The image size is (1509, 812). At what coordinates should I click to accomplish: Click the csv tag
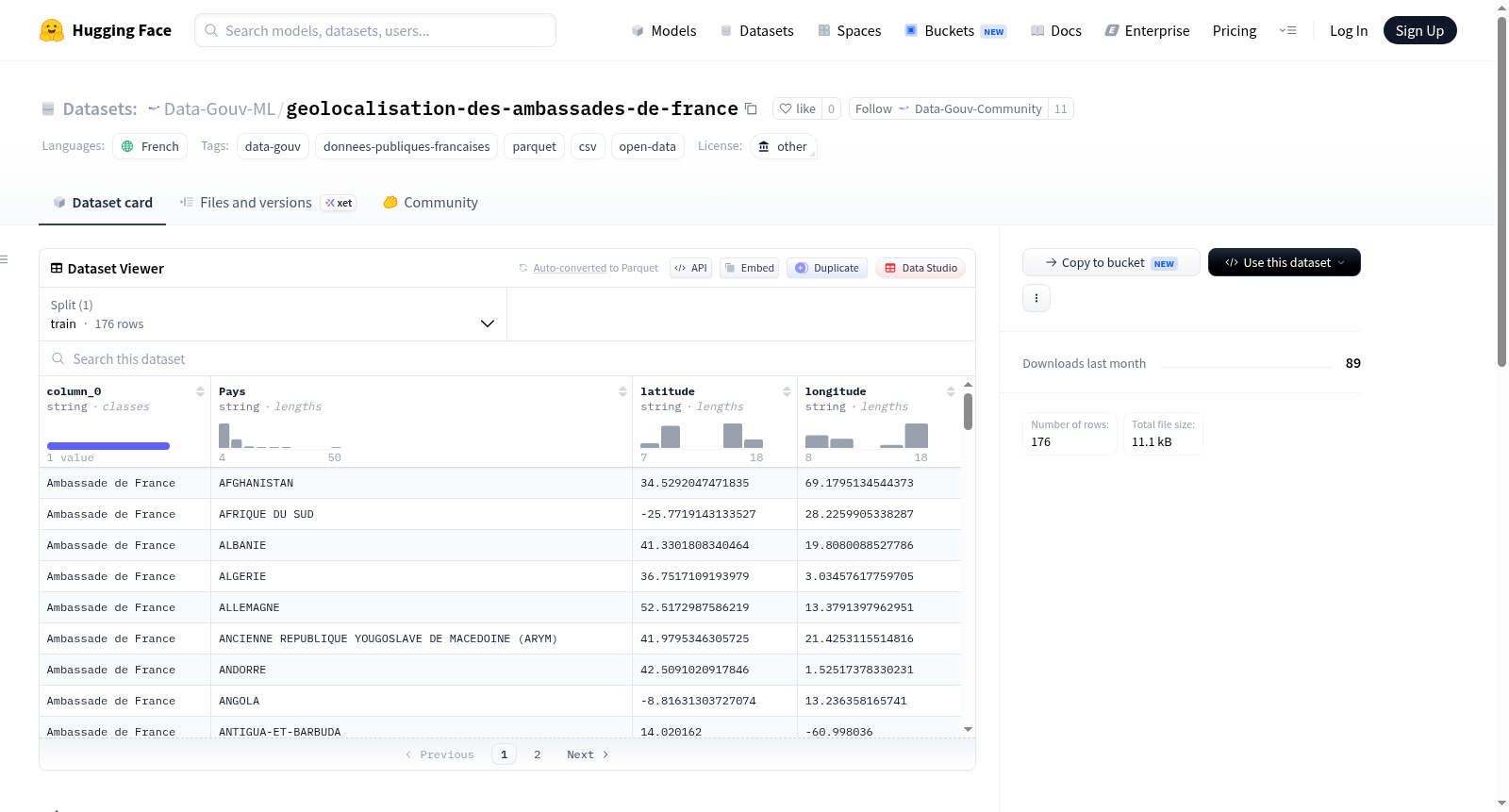coord(588,146)
